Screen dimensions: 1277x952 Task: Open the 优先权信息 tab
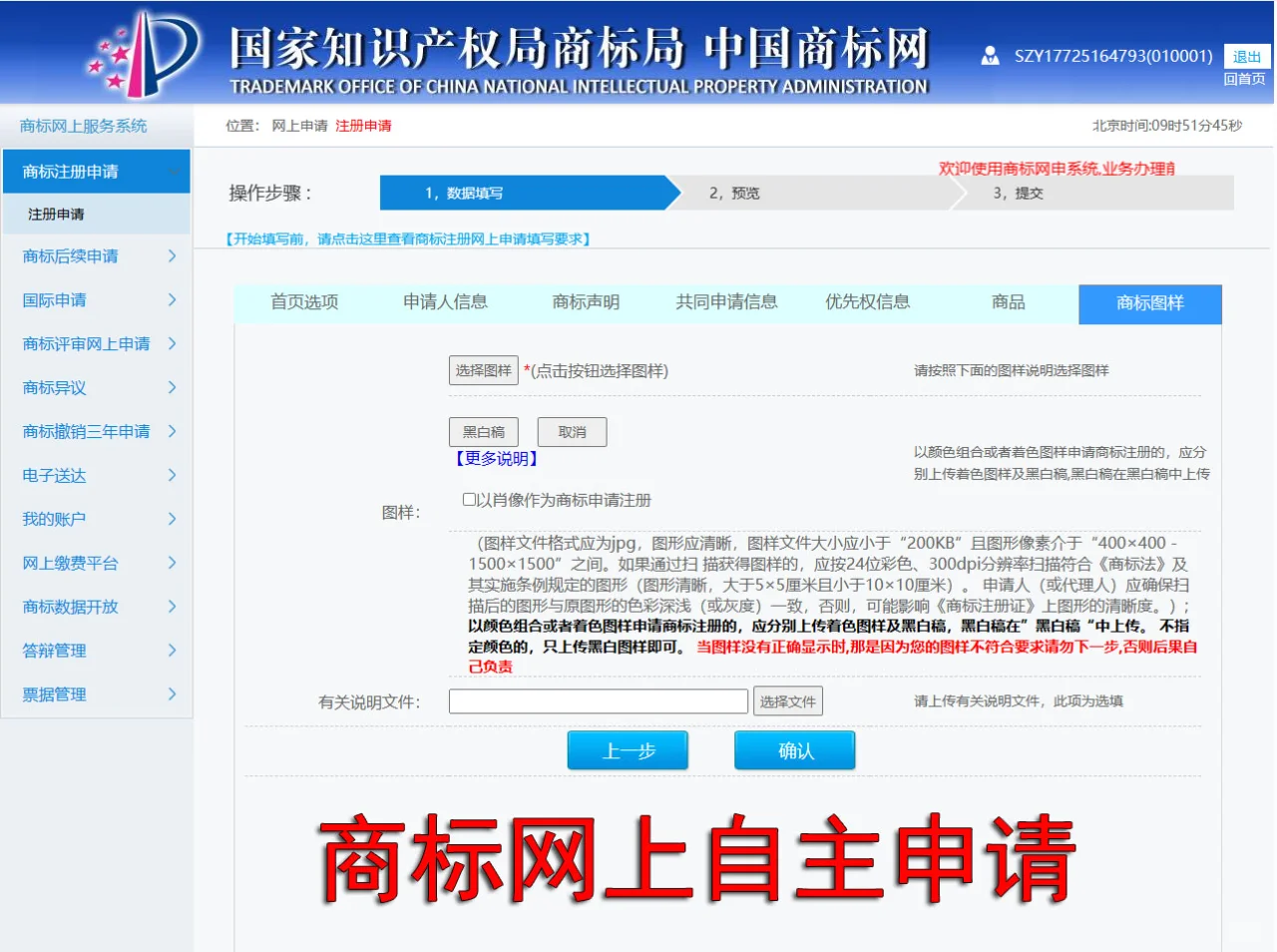(x=867, y=302)
